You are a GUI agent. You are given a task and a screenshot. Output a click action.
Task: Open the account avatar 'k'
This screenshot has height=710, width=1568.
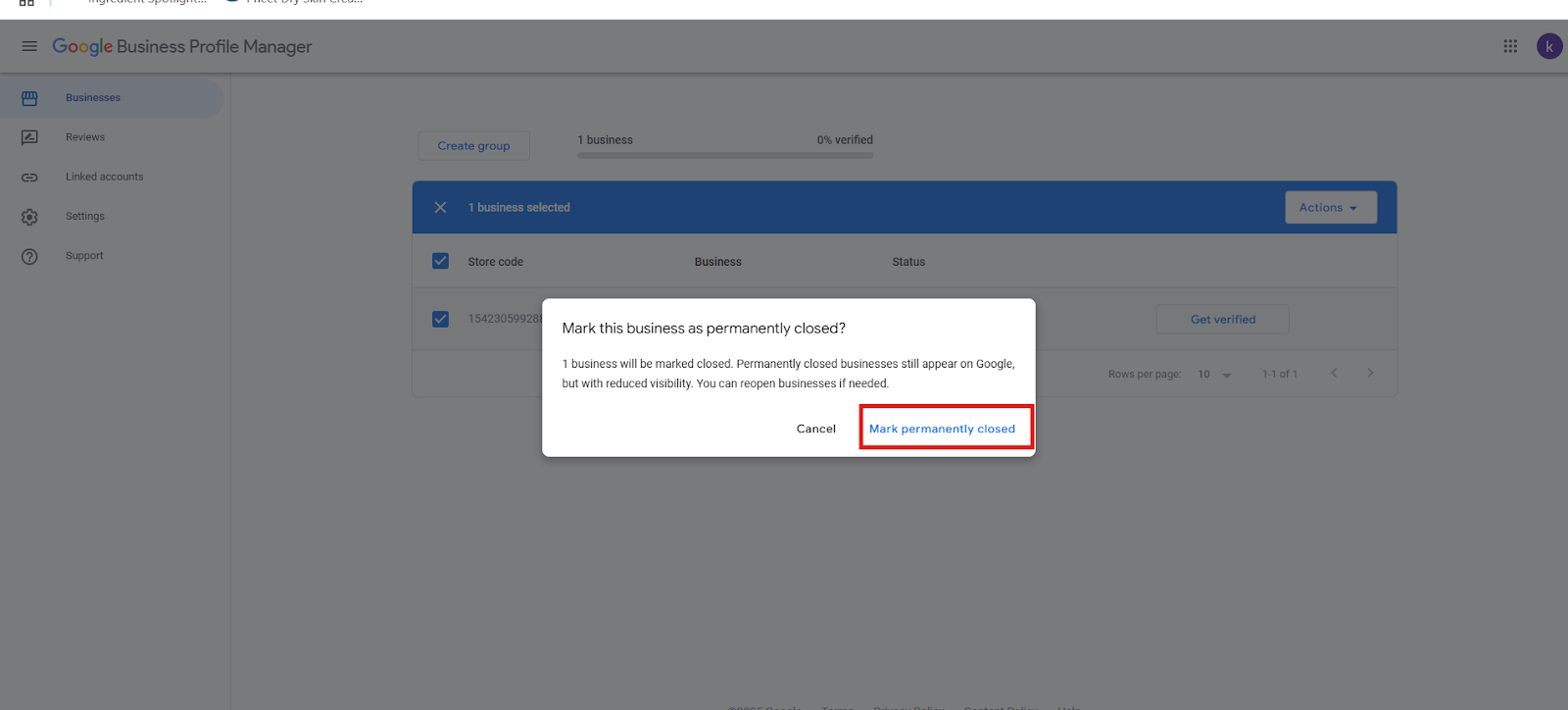1549,46
